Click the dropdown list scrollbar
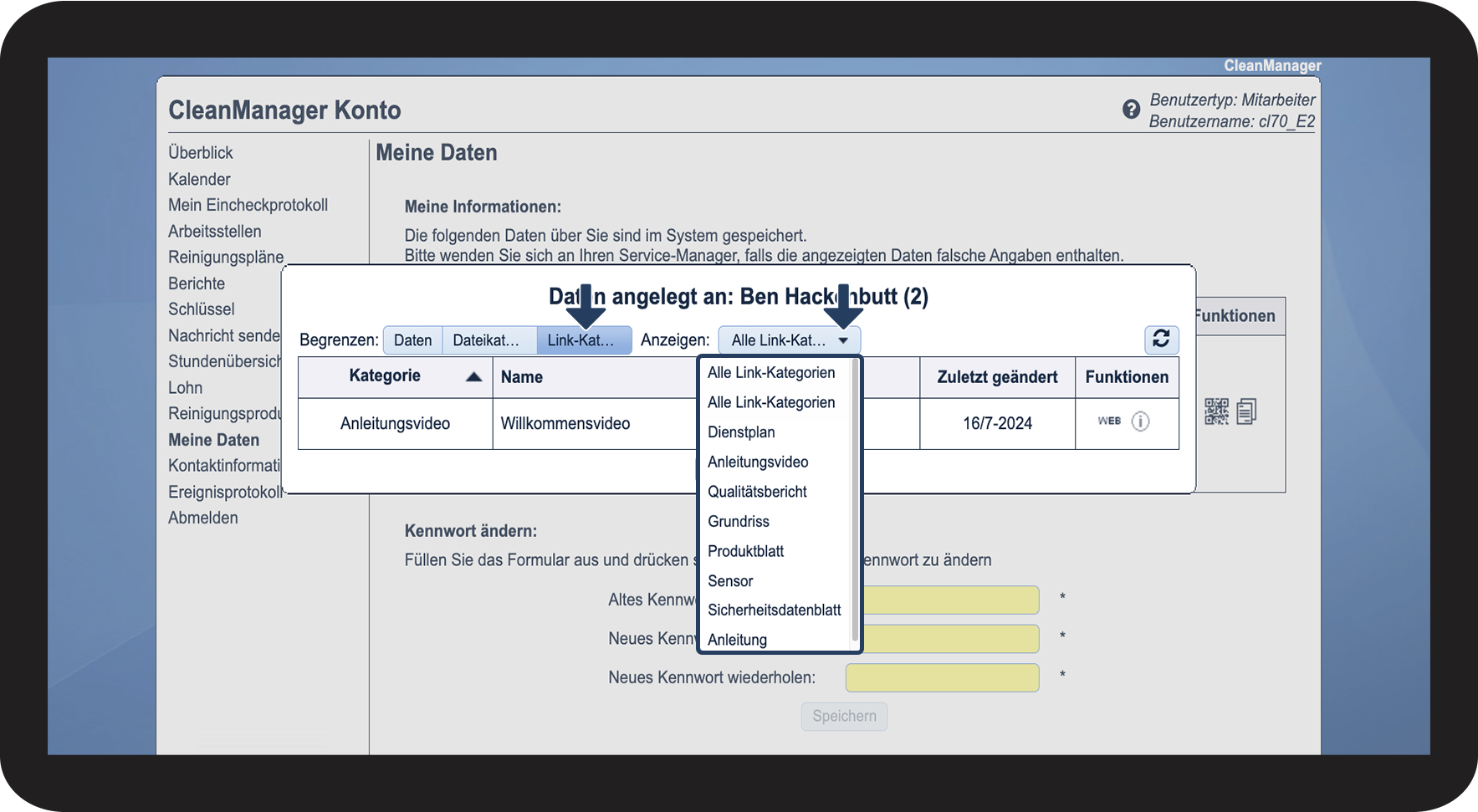This screenshot has width=1478, height=812. click(855, 502)
